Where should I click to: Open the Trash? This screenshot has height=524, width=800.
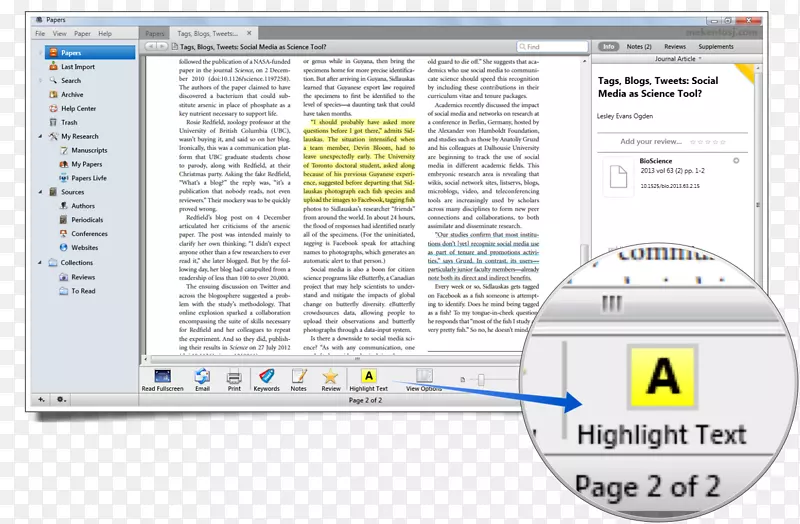pyautogui.click(x=69, y=122)
